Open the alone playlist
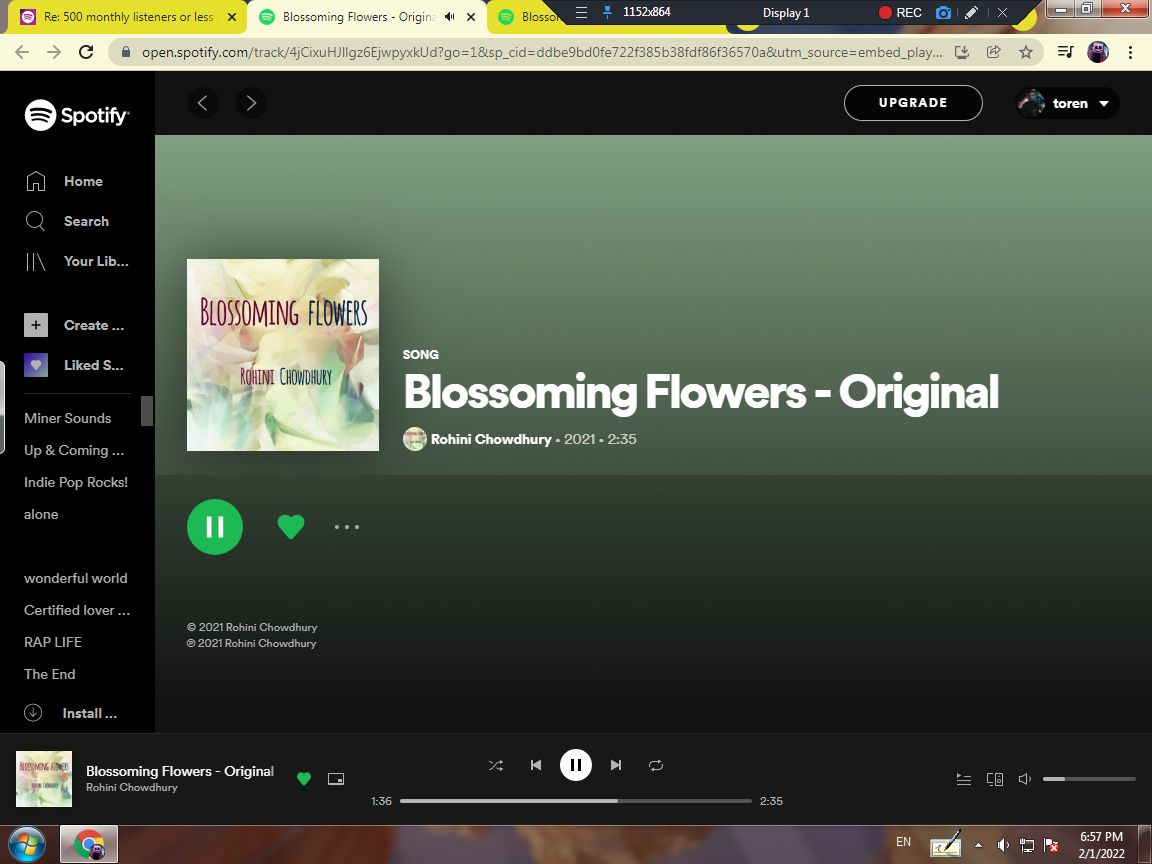 [41, 514]
